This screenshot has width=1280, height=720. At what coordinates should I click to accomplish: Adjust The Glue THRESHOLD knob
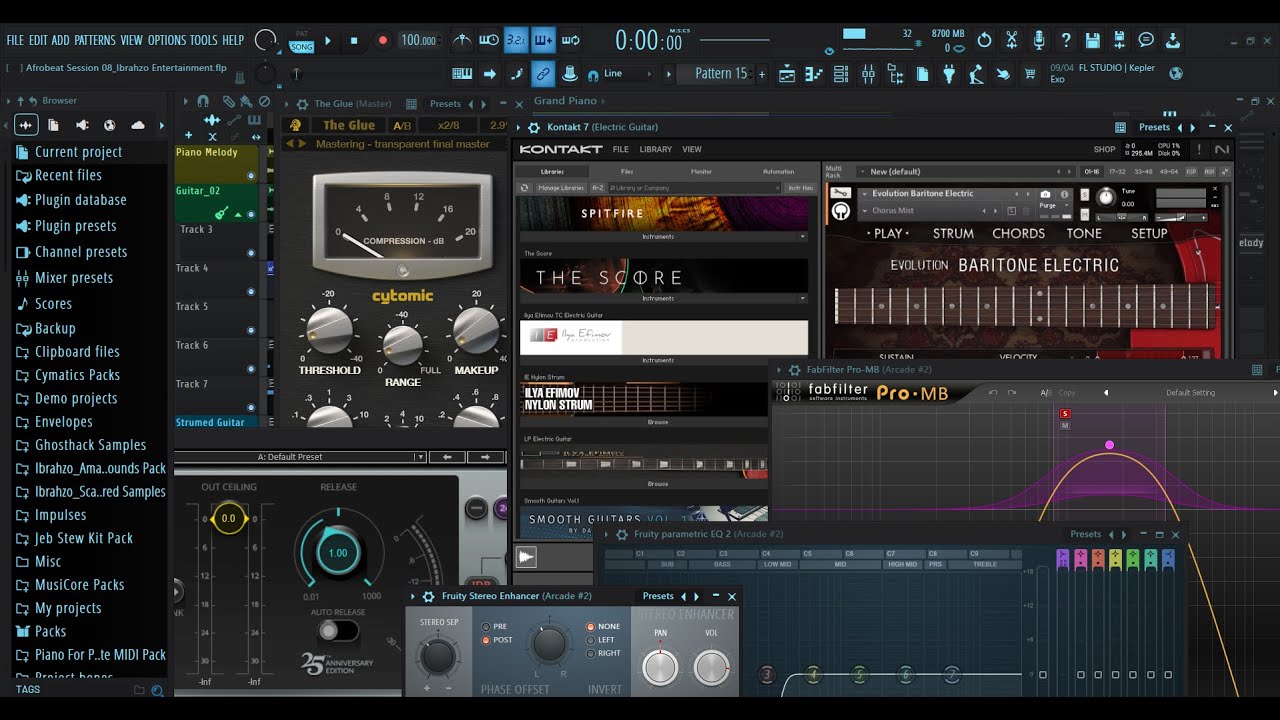click(x=329, y=330)
